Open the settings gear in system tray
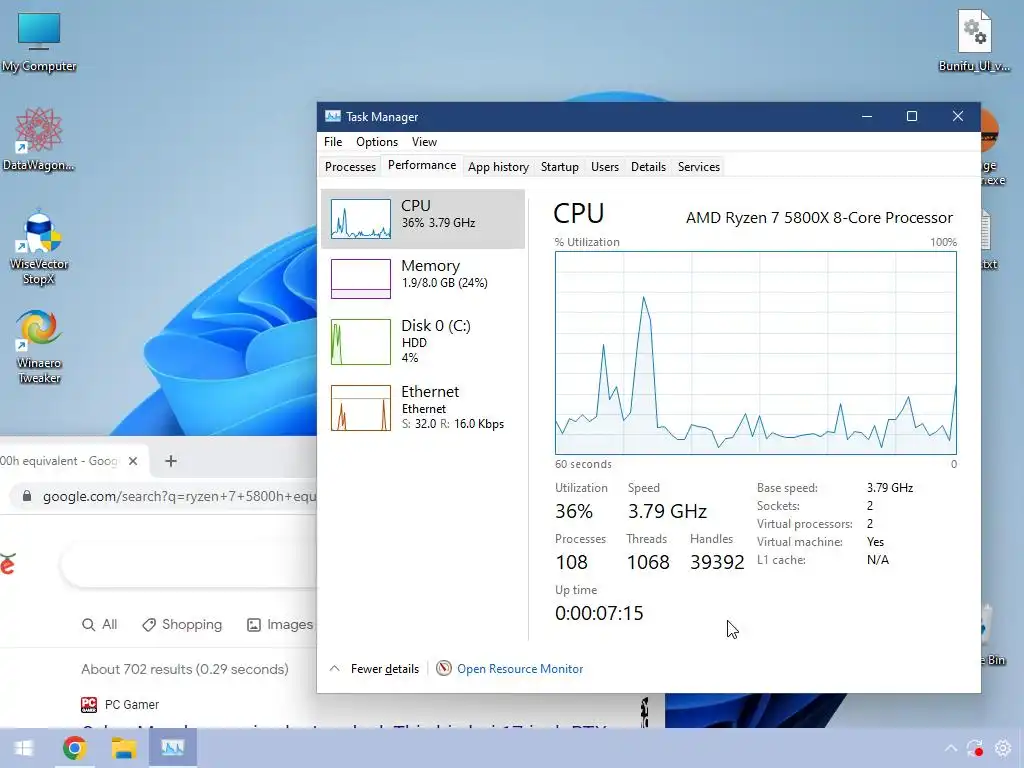Screen dimensions: 1024x768 coord(1002,748)
